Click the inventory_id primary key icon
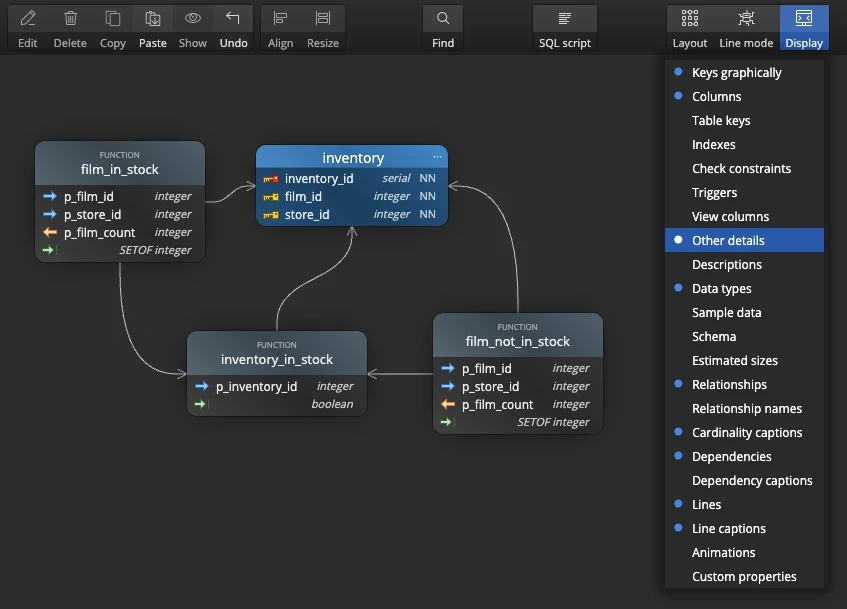Viewport: 847px width, 609px height. [271, 179]
